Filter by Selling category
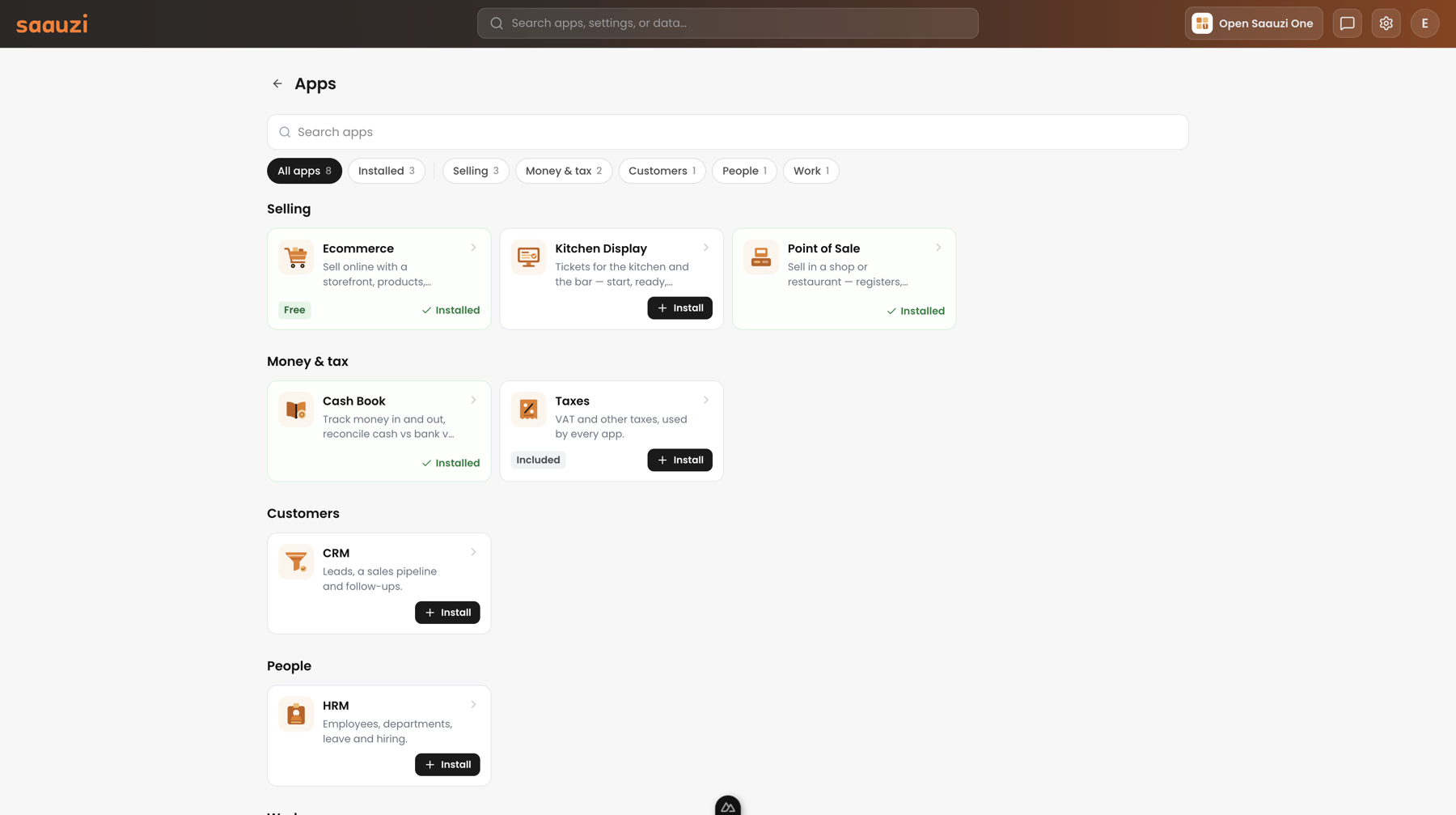Image resolution: width=1456 pixels, height=815 pixels. click(476, 171)
